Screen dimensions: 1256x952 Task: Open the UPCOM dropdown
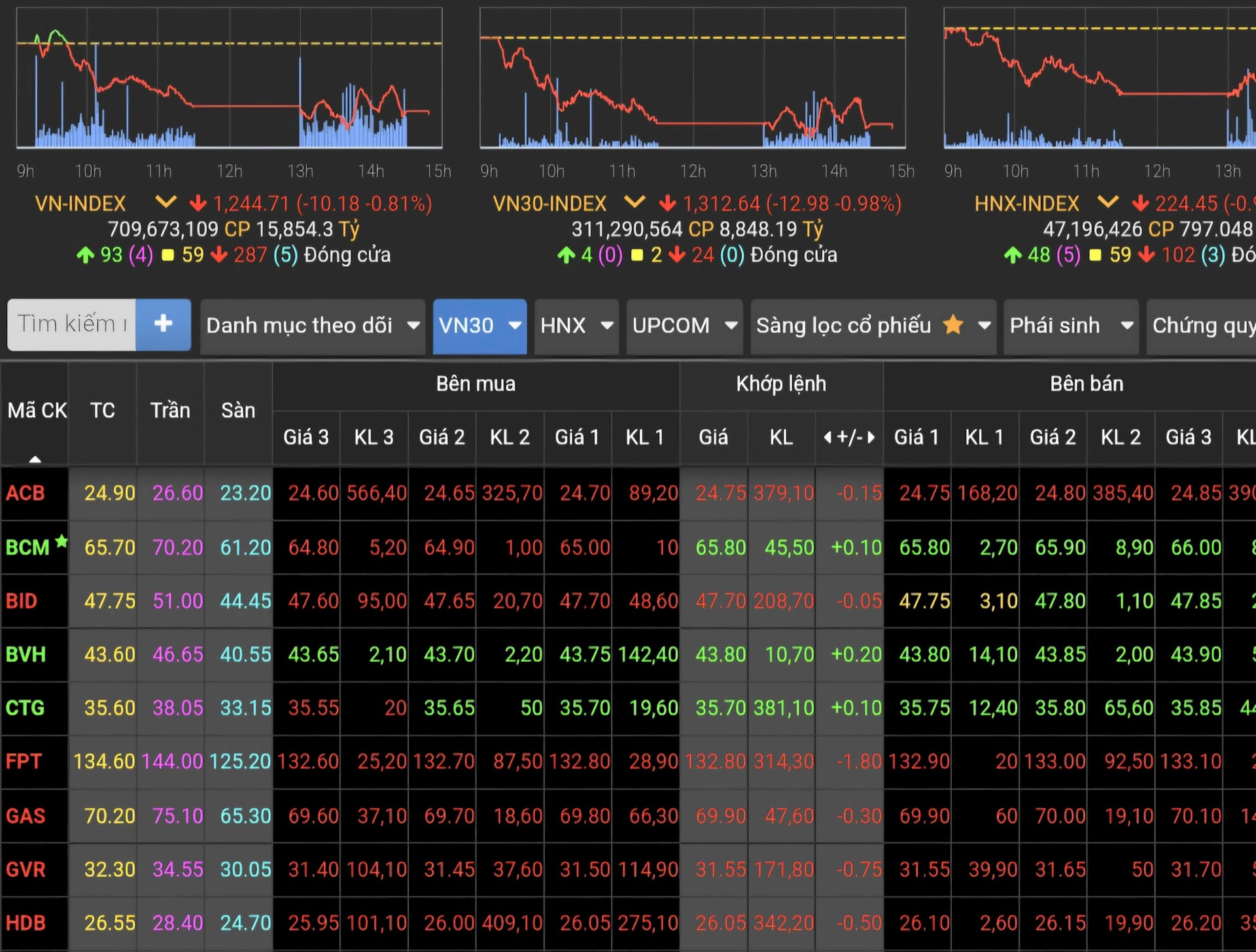(684, 326)
